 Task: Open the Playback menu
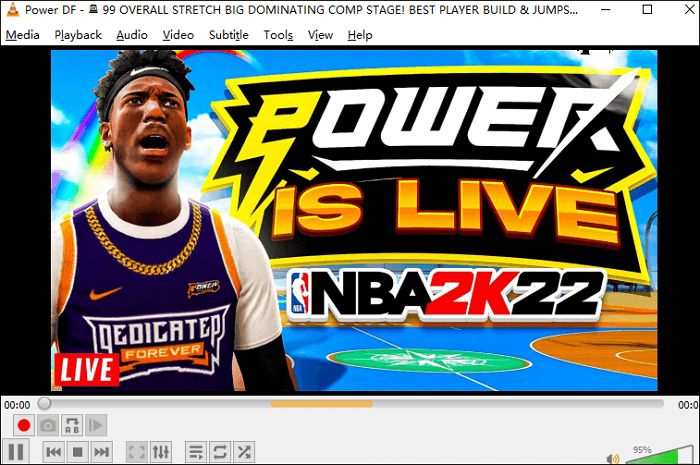pos(78,35)
